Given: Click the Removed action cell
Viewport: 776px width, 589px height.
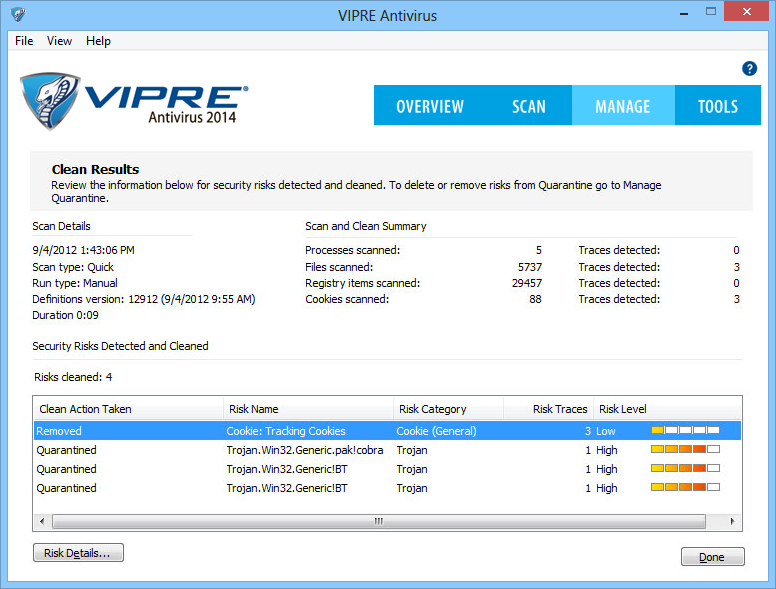Looking at the screenshot, I should click(x=58, y=431).
